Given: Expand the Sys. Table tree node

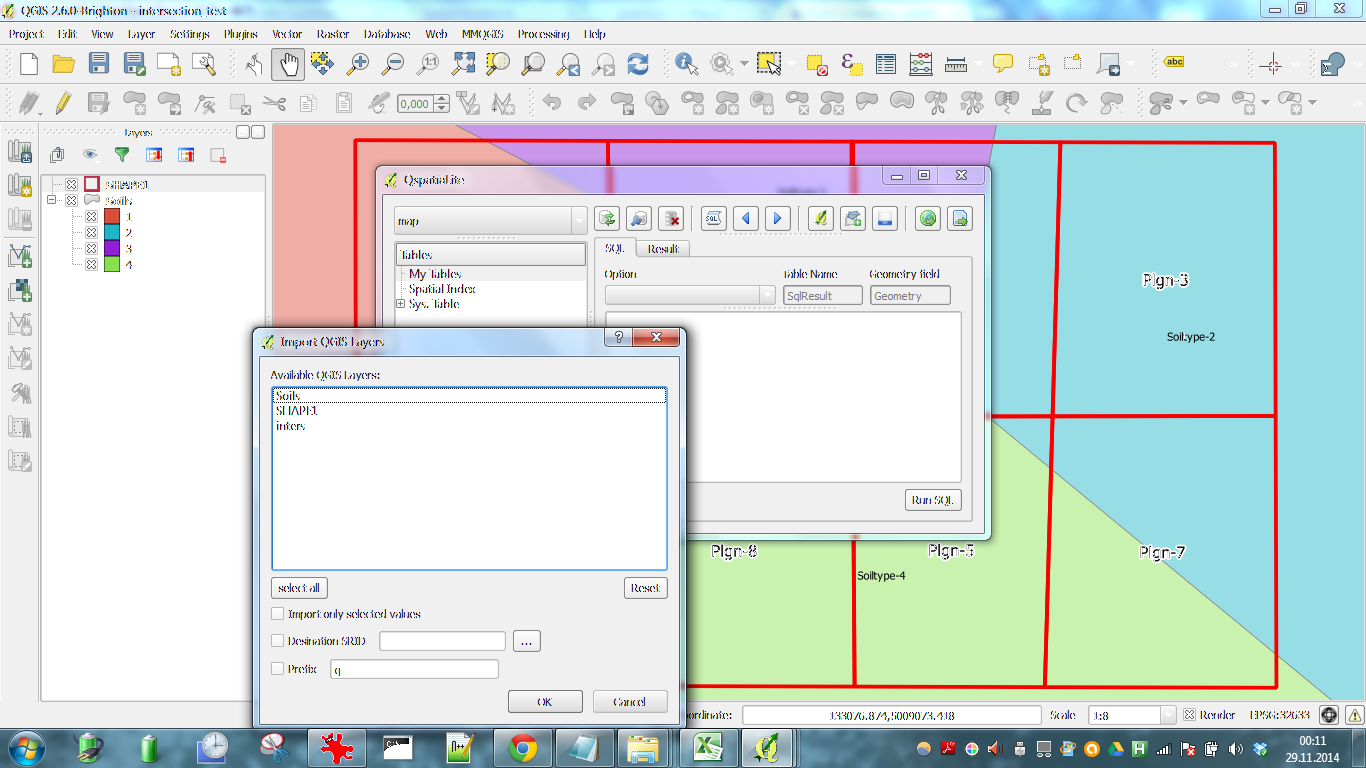Looking at the screenshot, I should 401,304.
